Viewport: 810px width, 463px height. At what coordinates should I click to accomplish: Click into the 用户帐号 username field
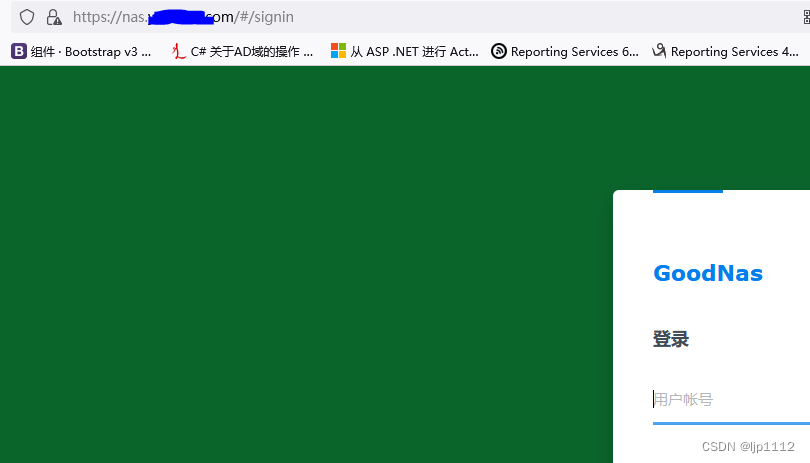click(731, 399)
